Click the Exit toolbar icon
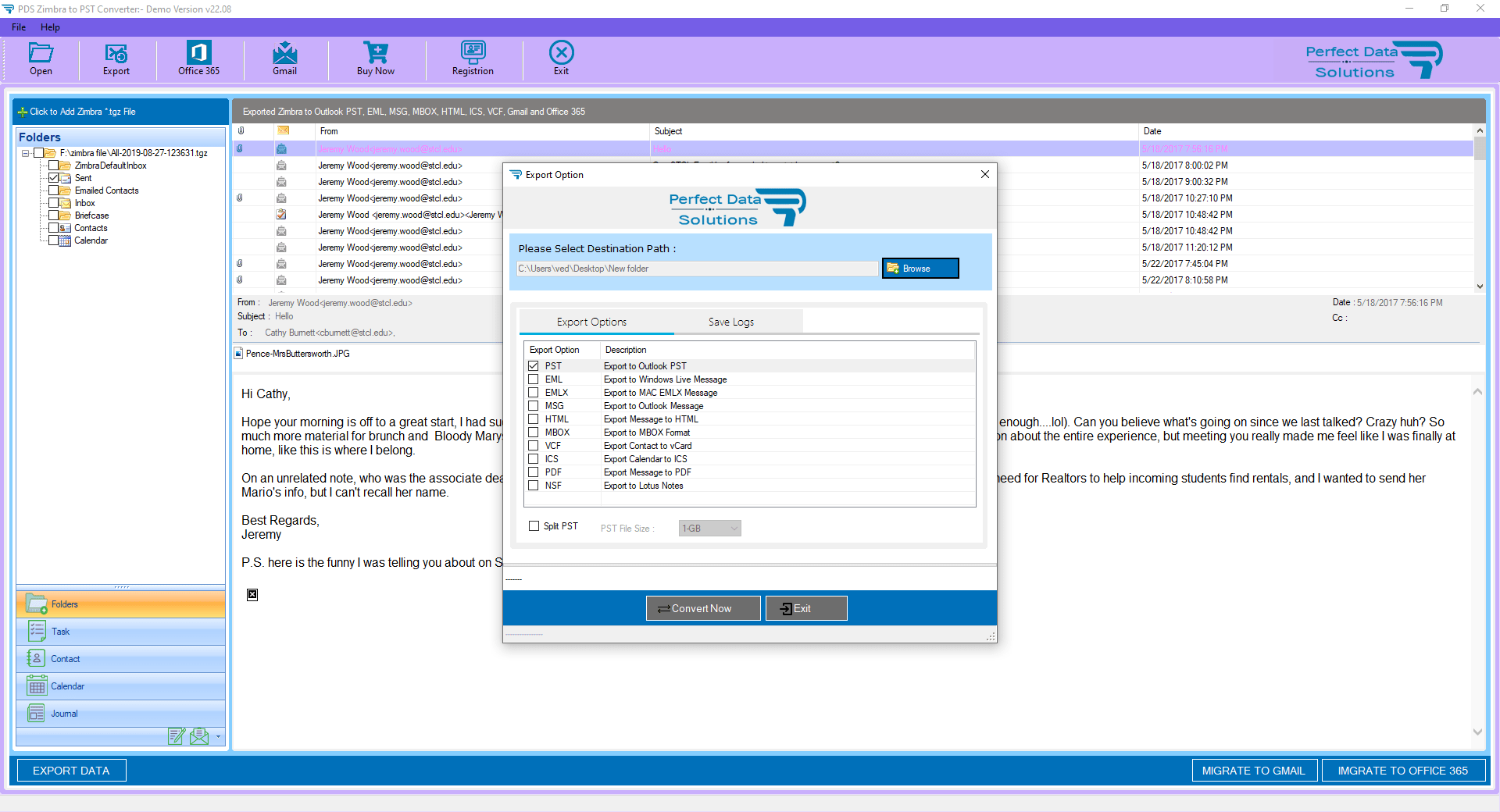 (x=561, y=52)
